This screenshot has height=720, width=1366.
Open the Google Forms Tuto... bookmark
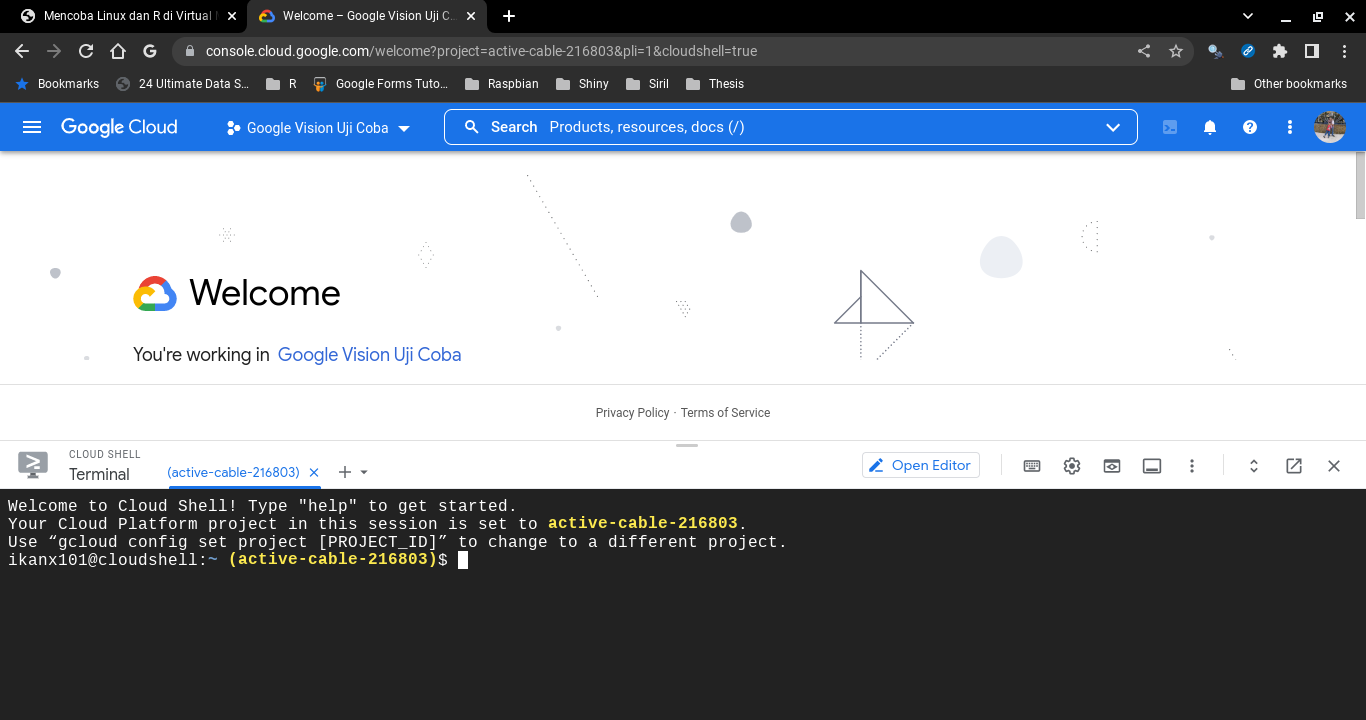coord(380,84)
